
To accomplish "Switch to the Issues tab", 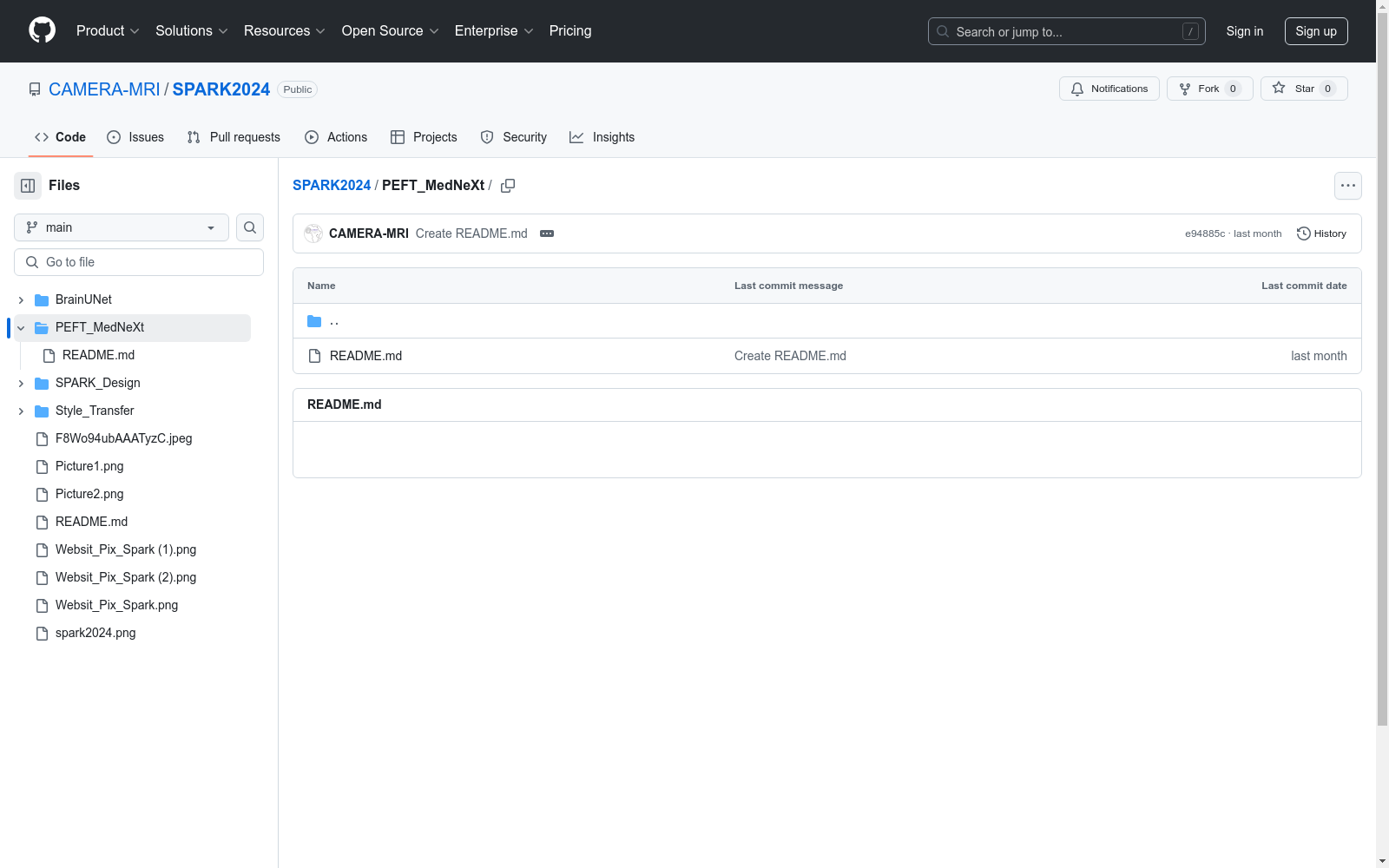I will point(135,137).
